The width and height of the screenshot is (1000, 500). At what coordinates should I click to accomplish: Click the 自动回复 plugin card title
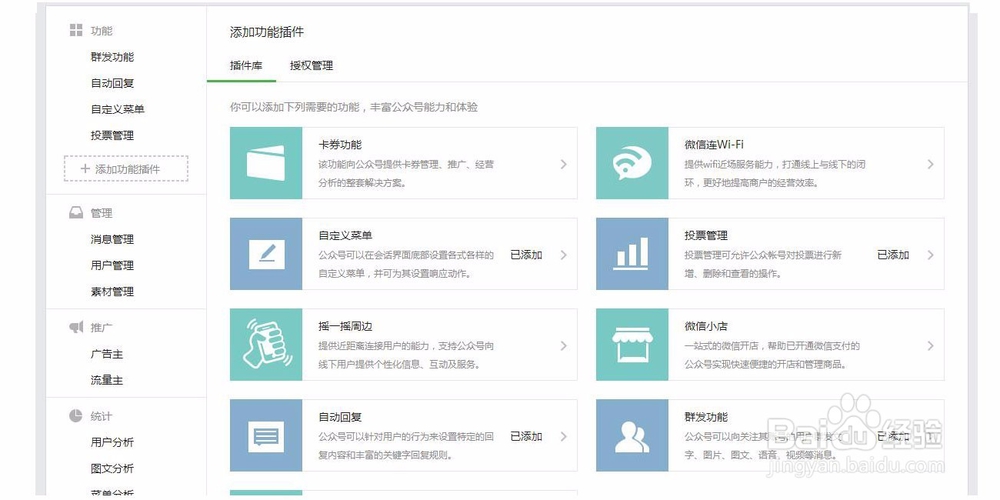[x=340, y=417]
